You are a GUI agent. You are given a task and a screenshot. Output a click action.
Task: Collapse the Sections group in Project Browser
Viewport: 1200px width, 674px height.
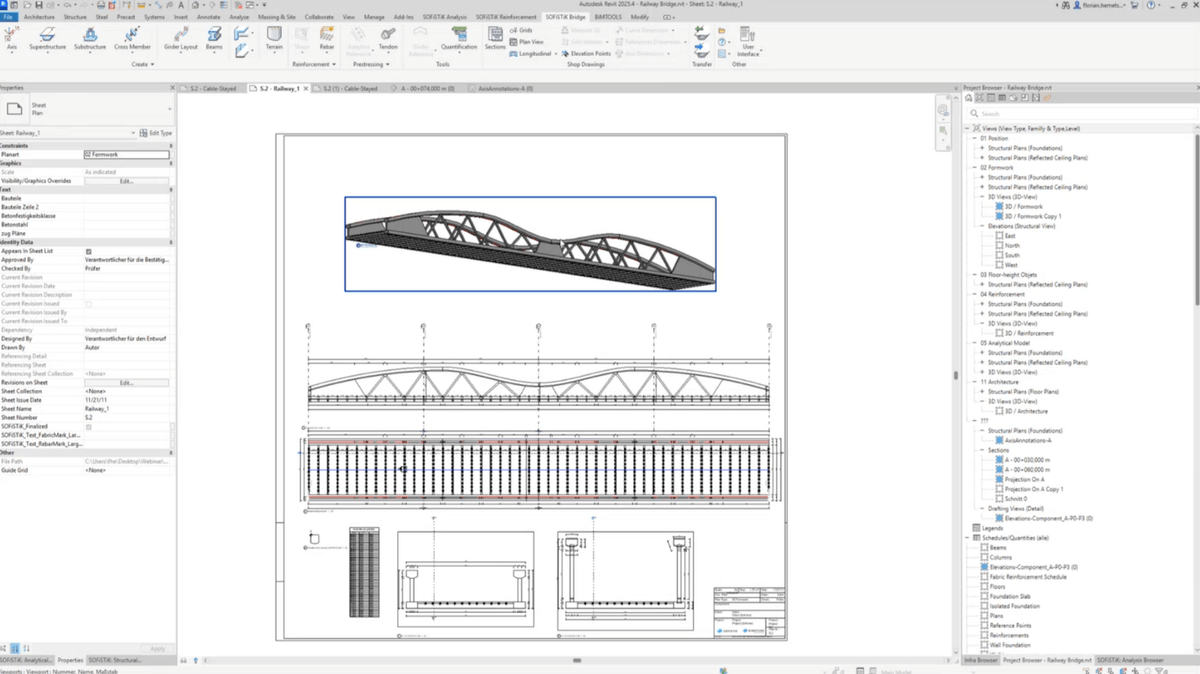[981, 450]
